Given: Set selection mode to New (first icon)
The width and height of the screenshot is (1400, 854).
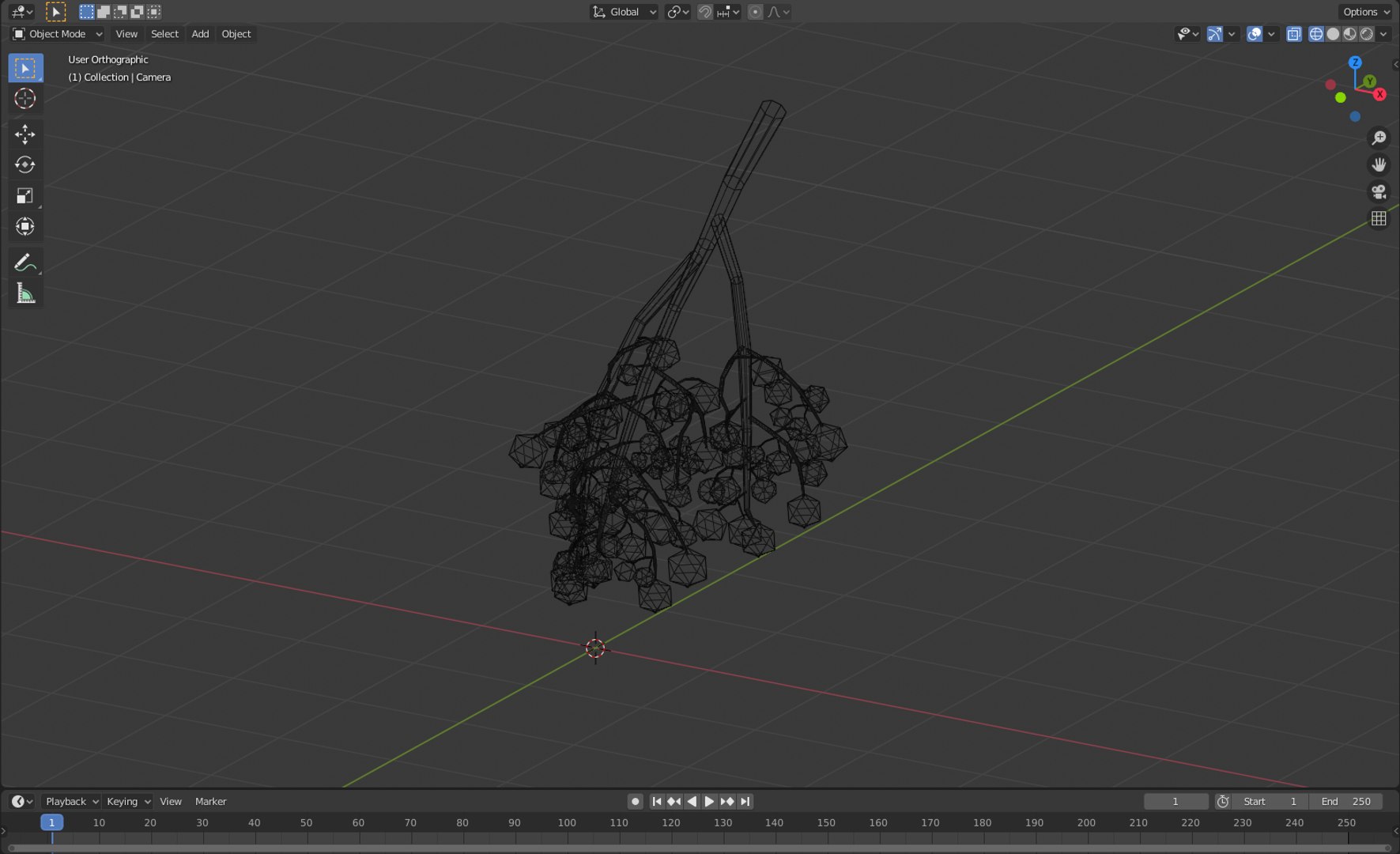Looking at the screenshot, I should click(87, 12).
